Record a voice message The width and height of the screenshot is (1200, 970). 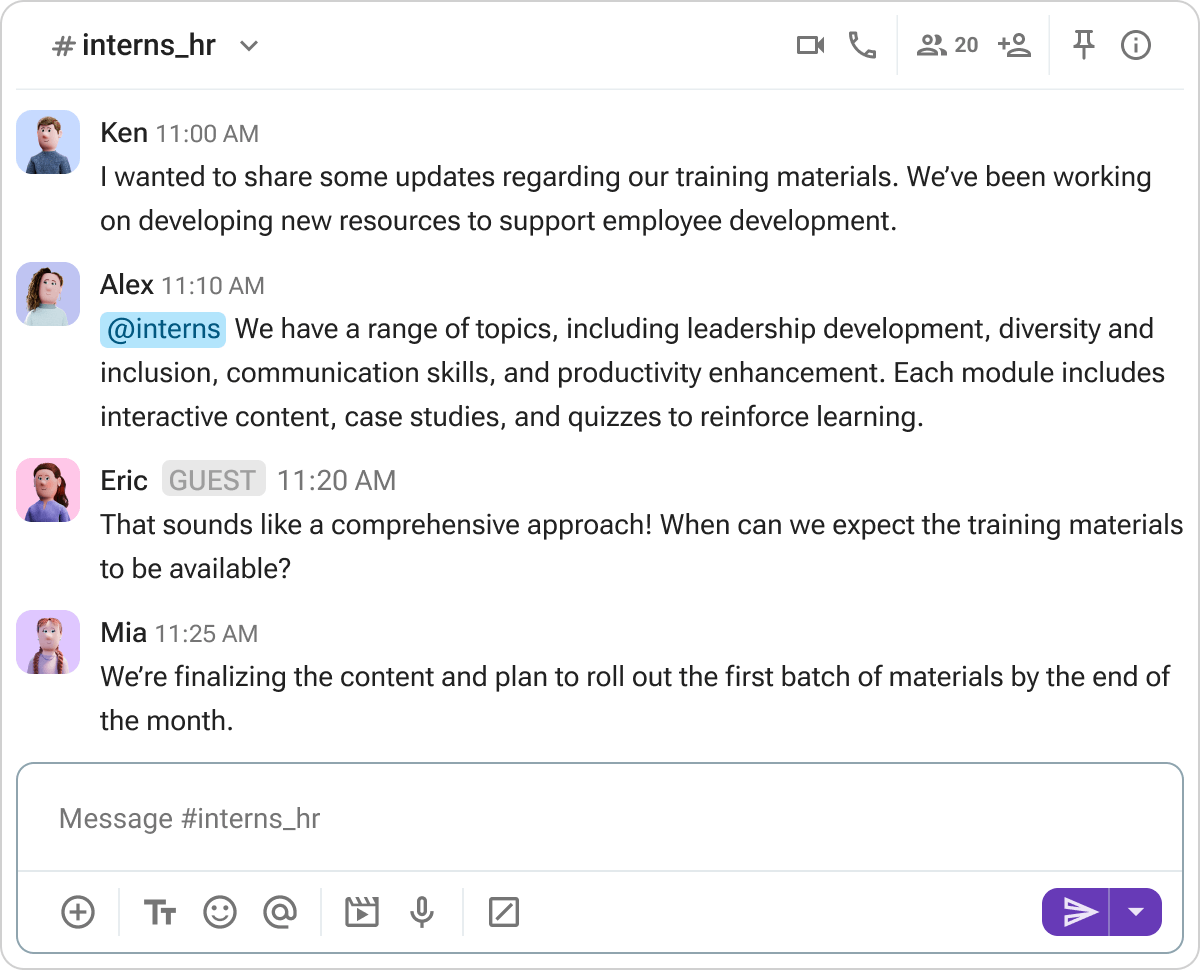[x=422, y=912]
